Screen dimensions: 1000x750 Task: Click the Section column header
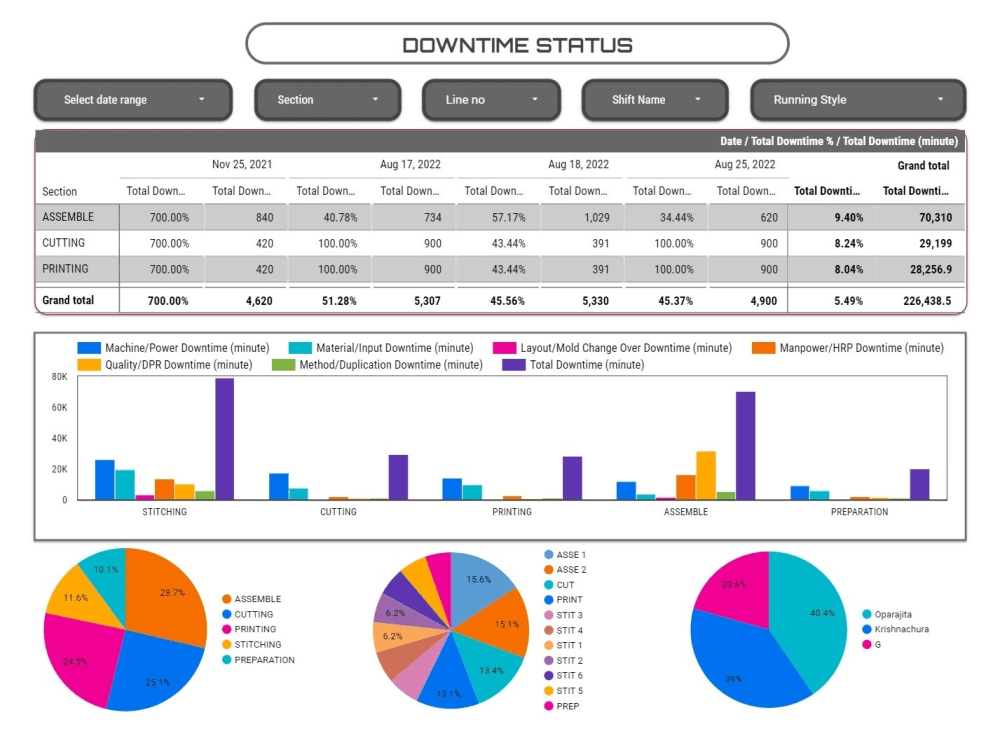(59, 191)
